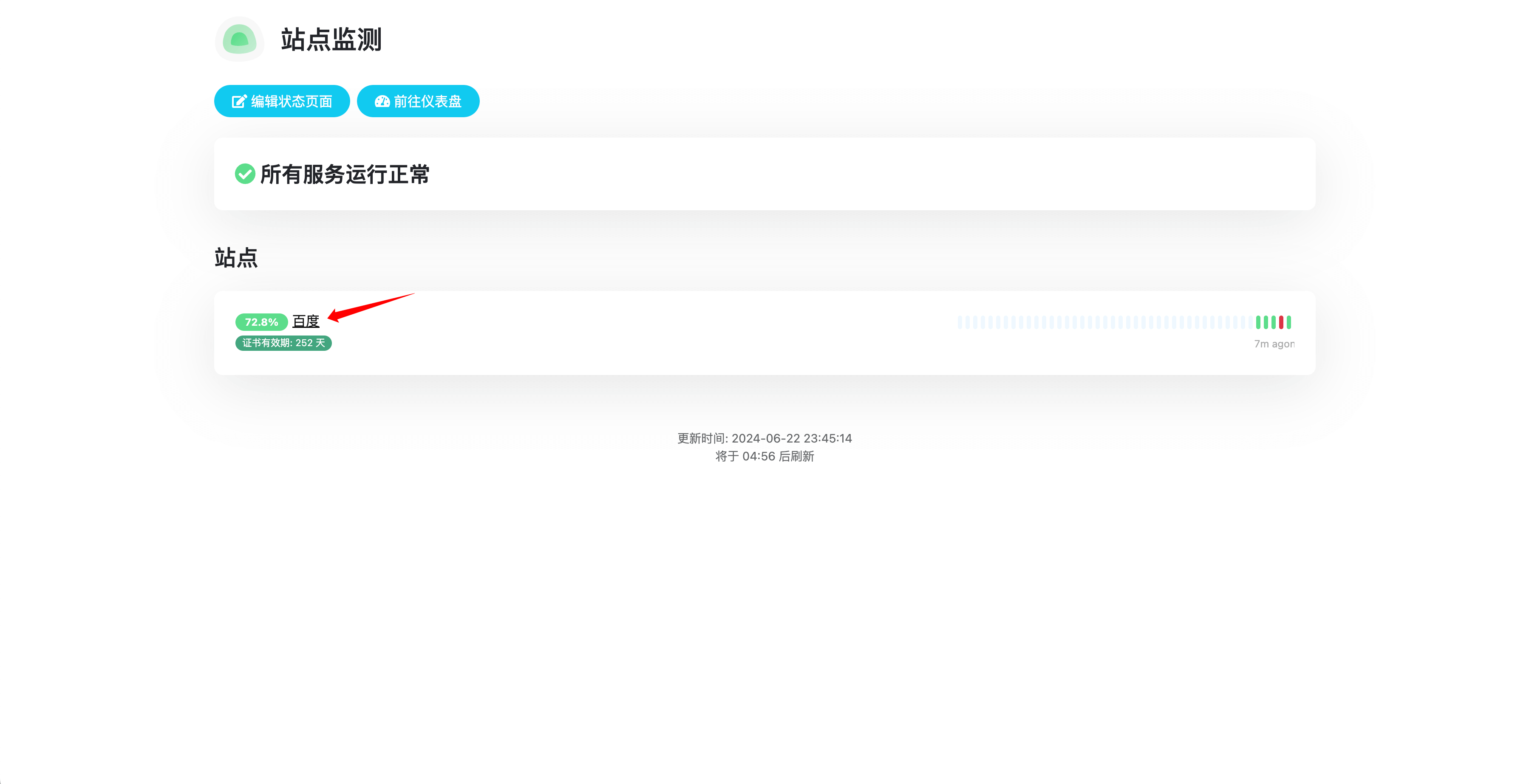Screen dimensions: 1529x784
Task: Click the 站点监测 page title
Action: [331, 40]
